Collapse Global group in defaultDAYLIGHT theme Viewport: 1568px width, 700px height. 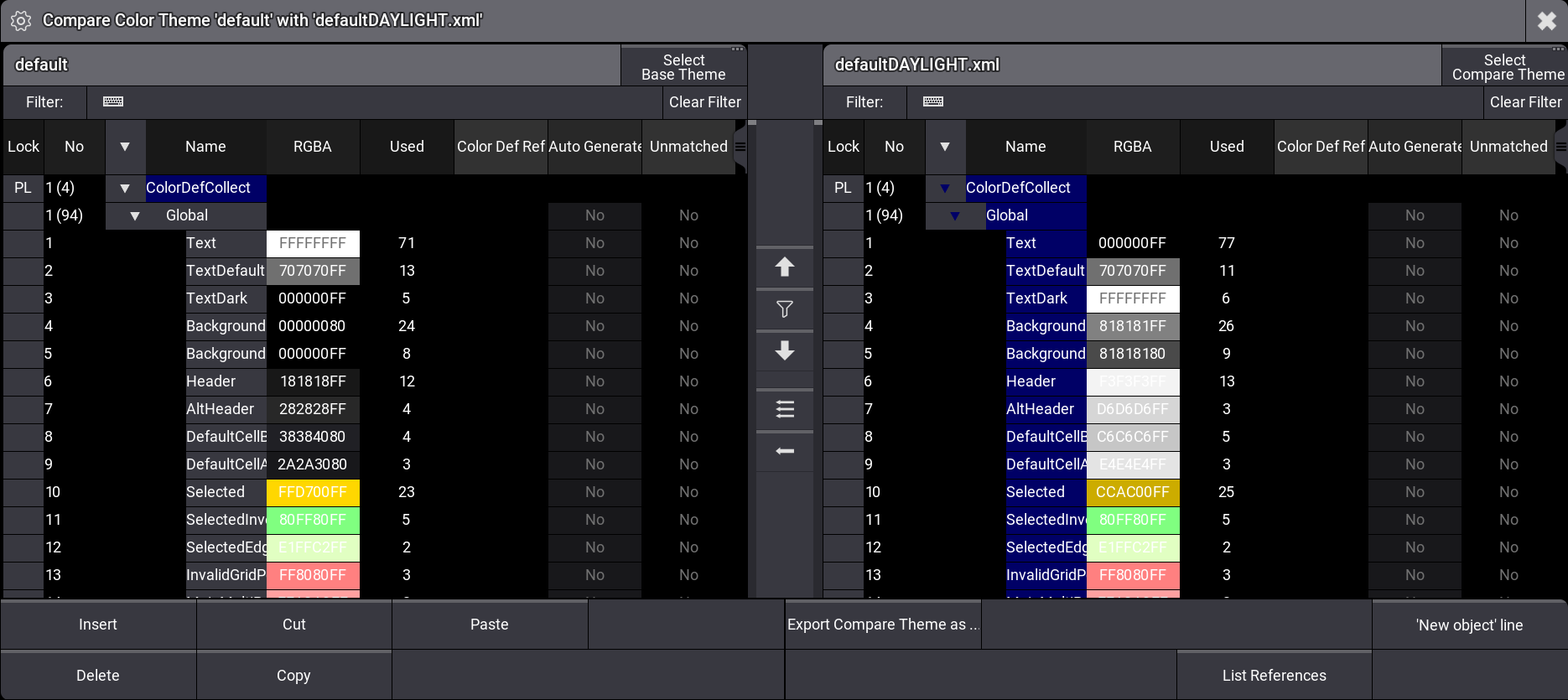955,216
